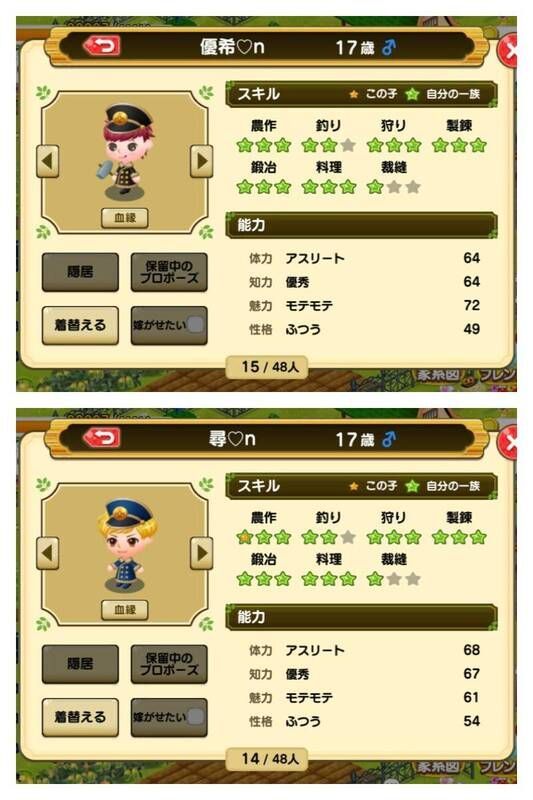533x800 pixels.
Task: Close the 優希♡n panel with red X
Action: [507, 51]
